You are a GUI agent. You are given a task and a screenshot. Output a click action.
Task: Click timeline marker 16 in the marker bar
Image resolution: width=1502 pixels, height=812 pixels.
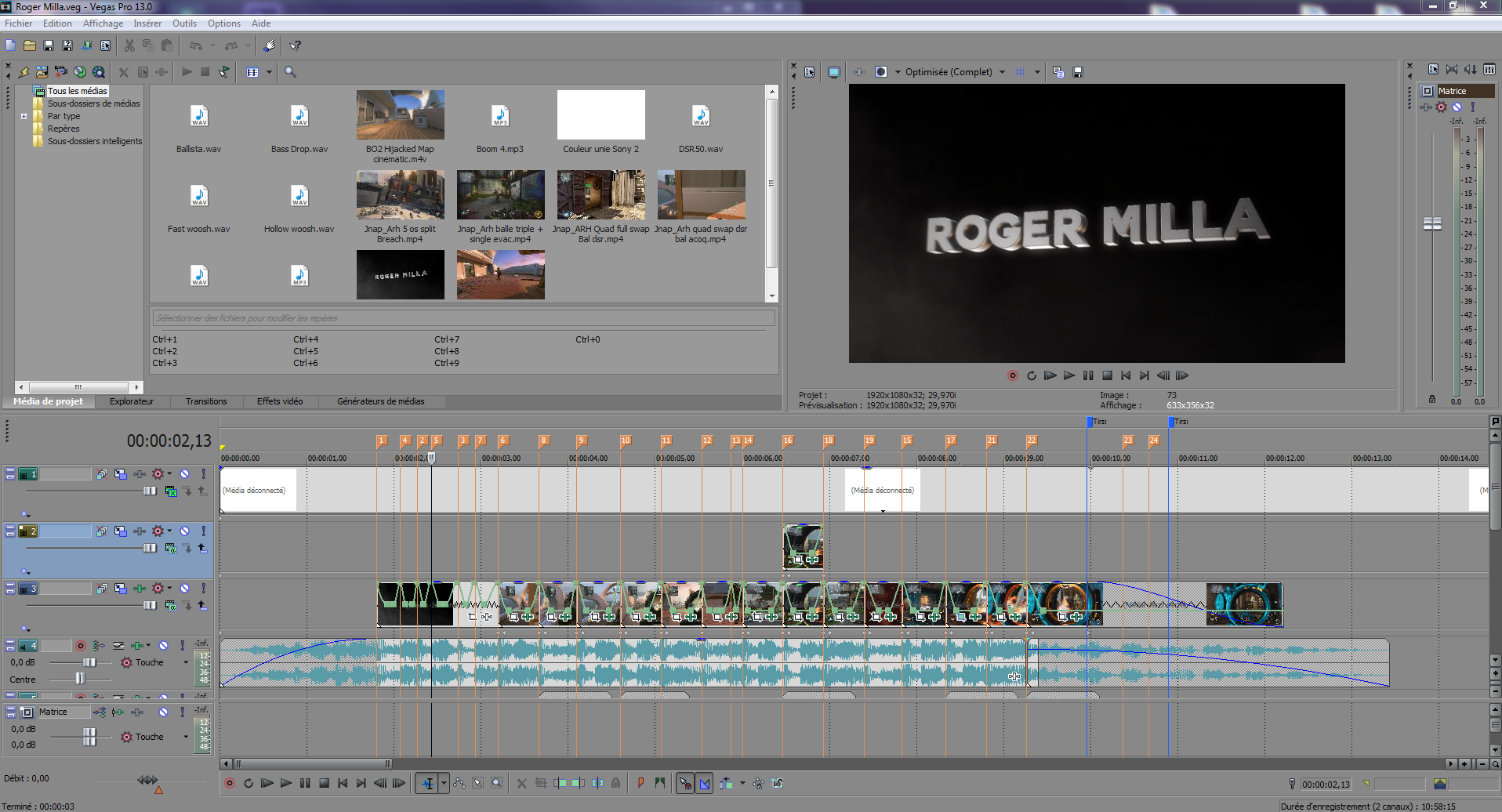788,440
